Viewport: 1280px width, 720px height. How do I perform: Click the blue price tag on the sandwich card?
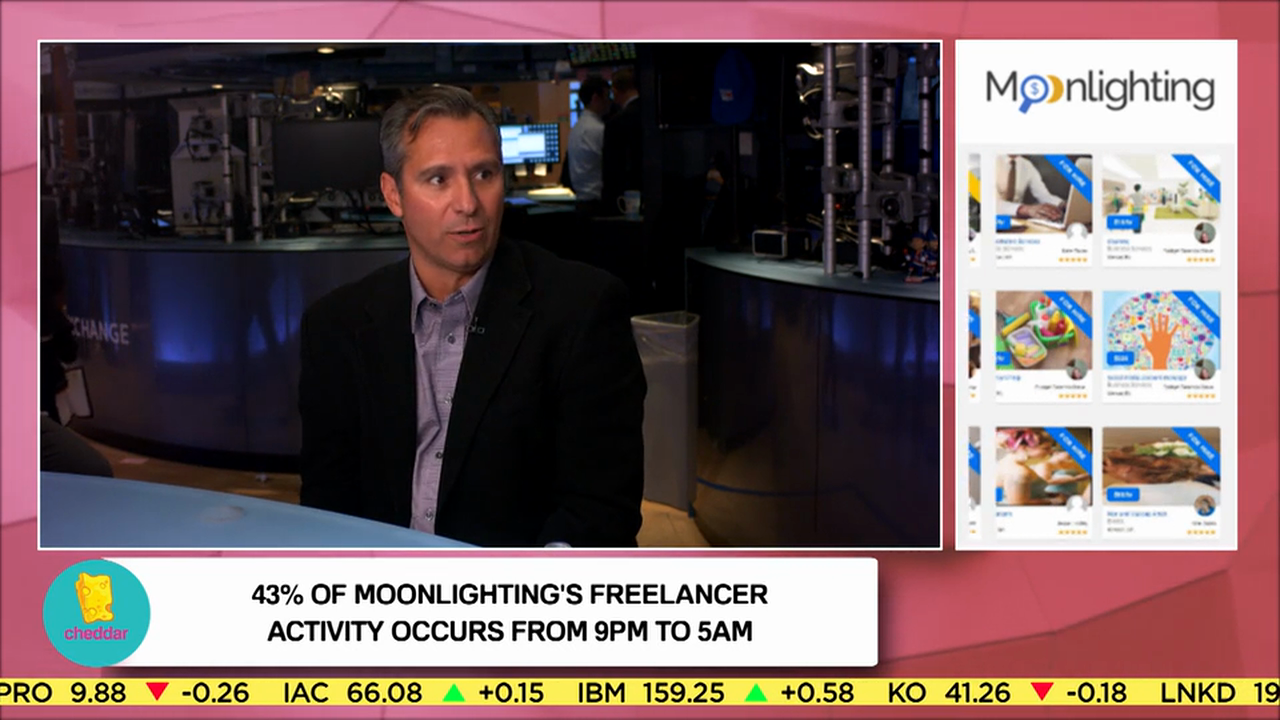click(x=1122, y=494)
